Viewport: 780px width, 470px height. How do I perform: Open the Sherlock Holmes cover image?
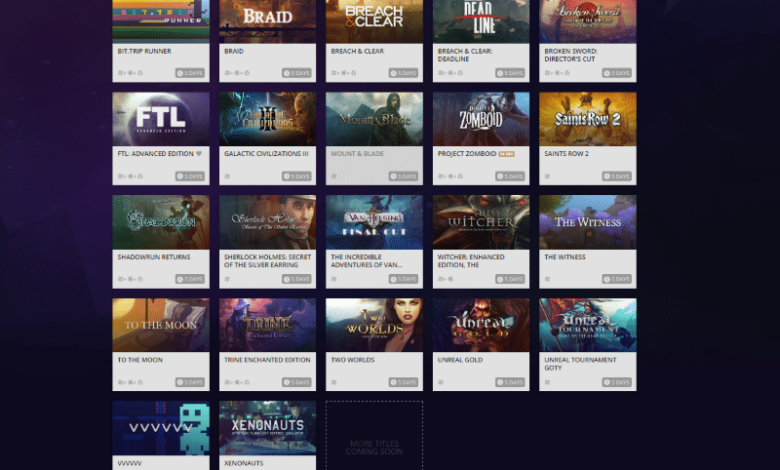[x=268, y=222]
